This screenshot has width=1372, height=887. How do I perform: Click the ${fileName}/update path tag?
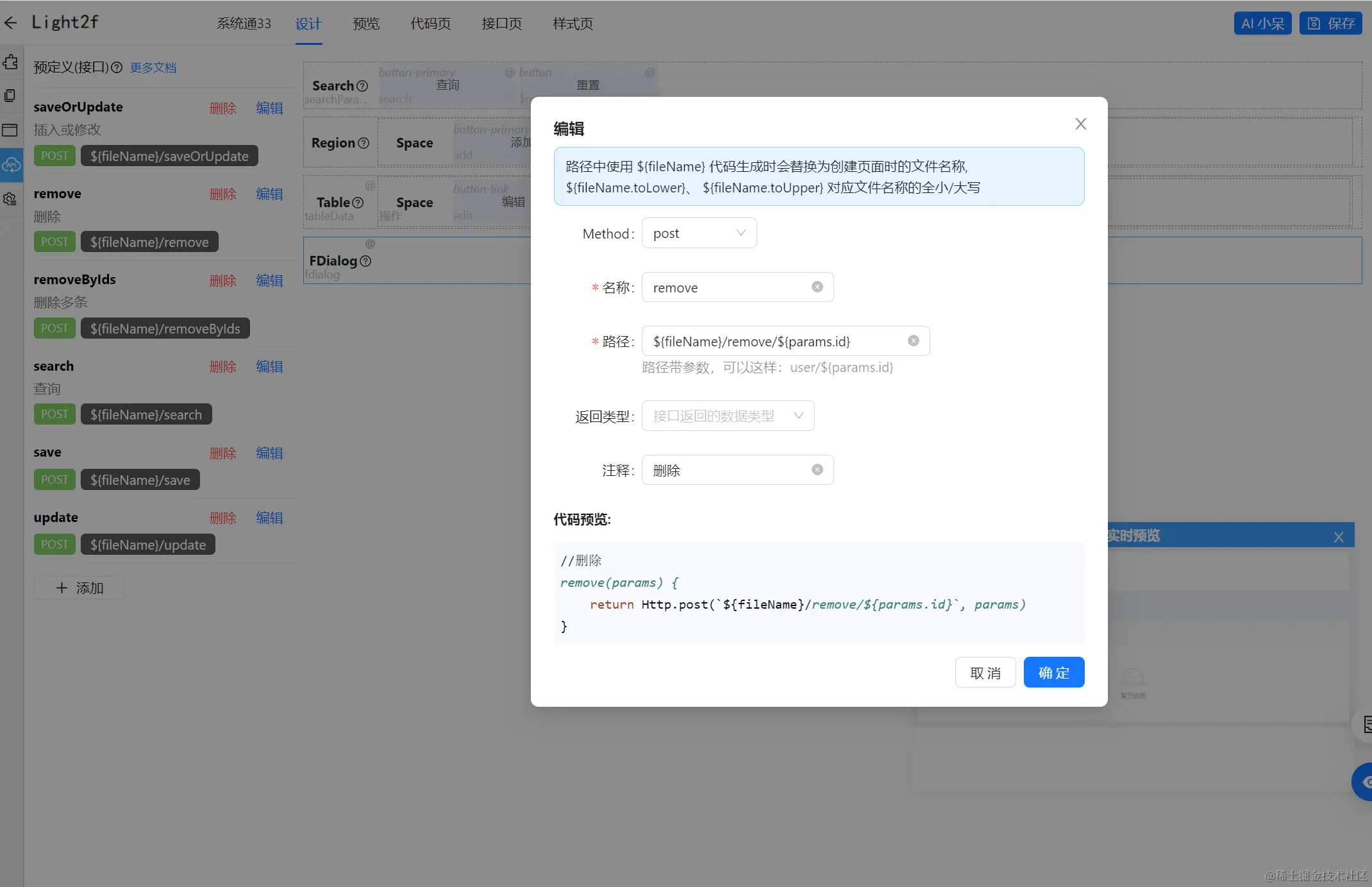[x=148, y=545]
